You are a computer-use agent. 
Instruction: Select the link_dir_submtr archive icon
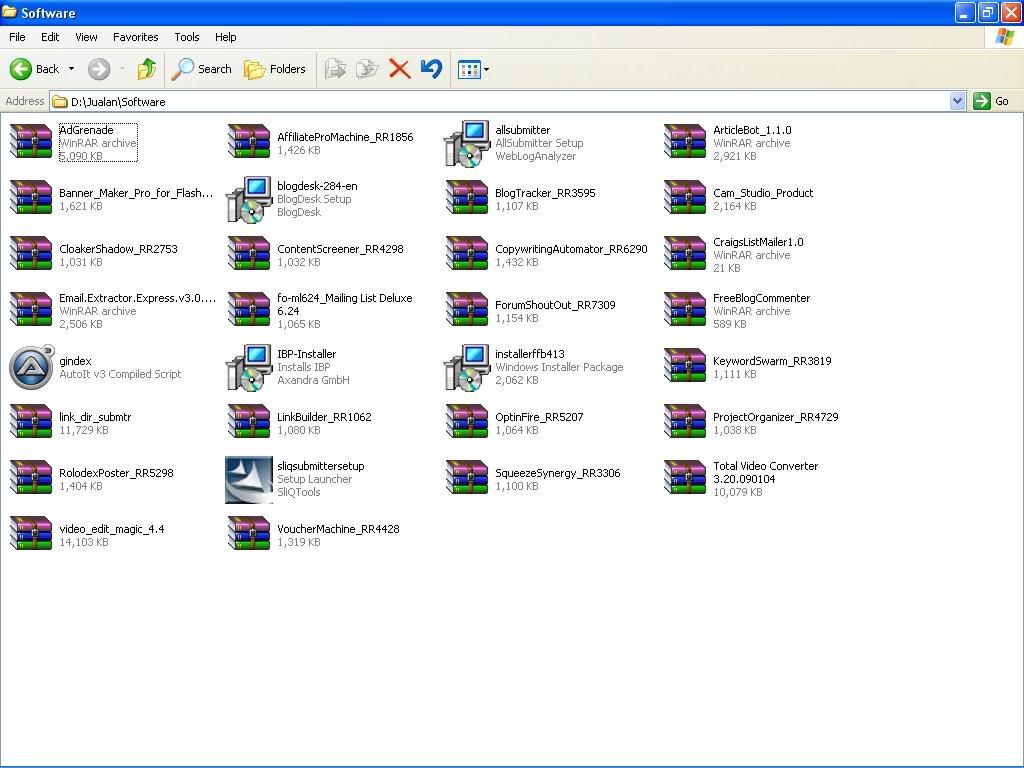click(x=31, y=422)
